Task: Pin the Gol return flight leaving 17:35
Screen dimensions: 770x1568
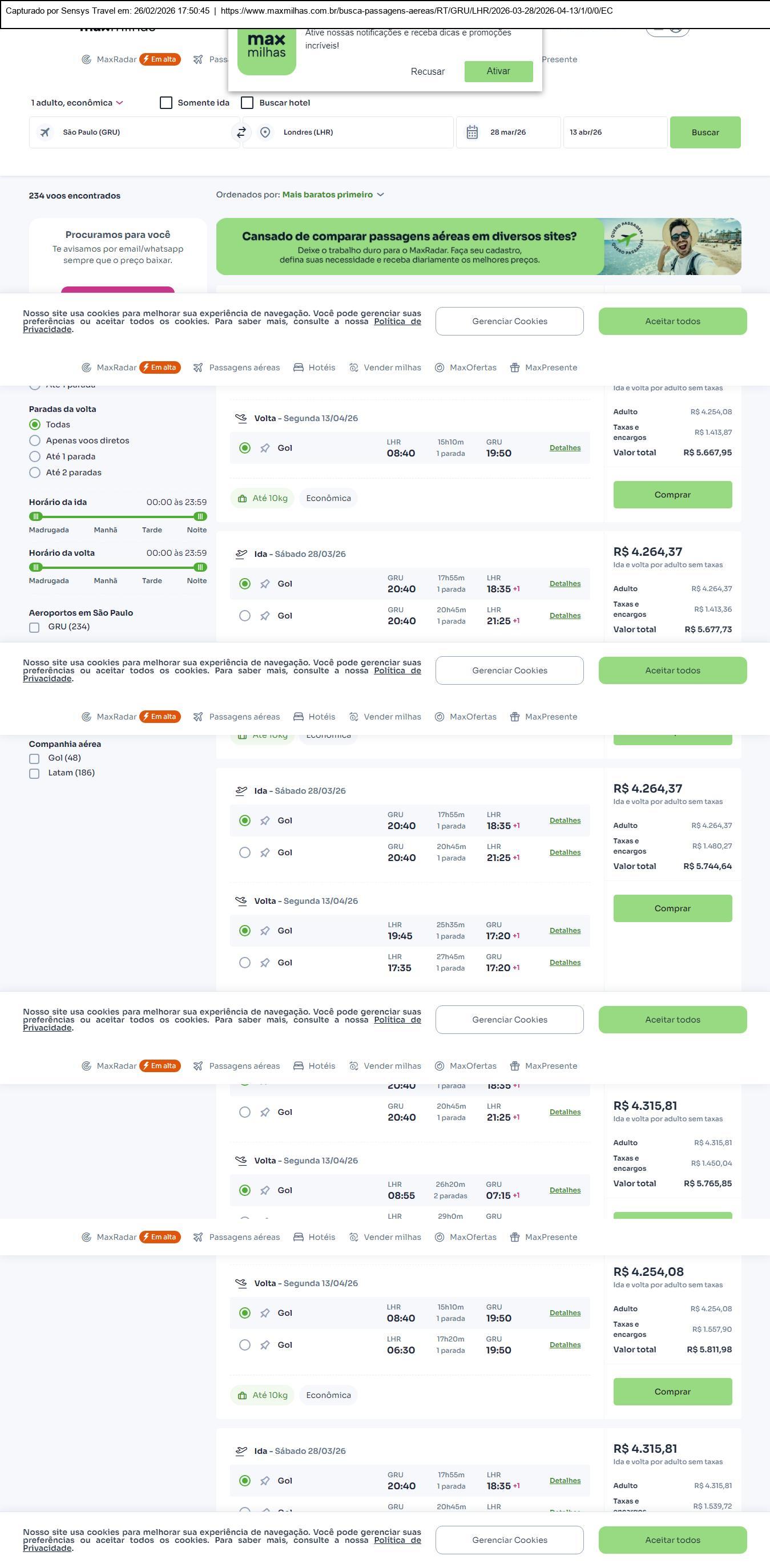Action: tap(265, 963)
